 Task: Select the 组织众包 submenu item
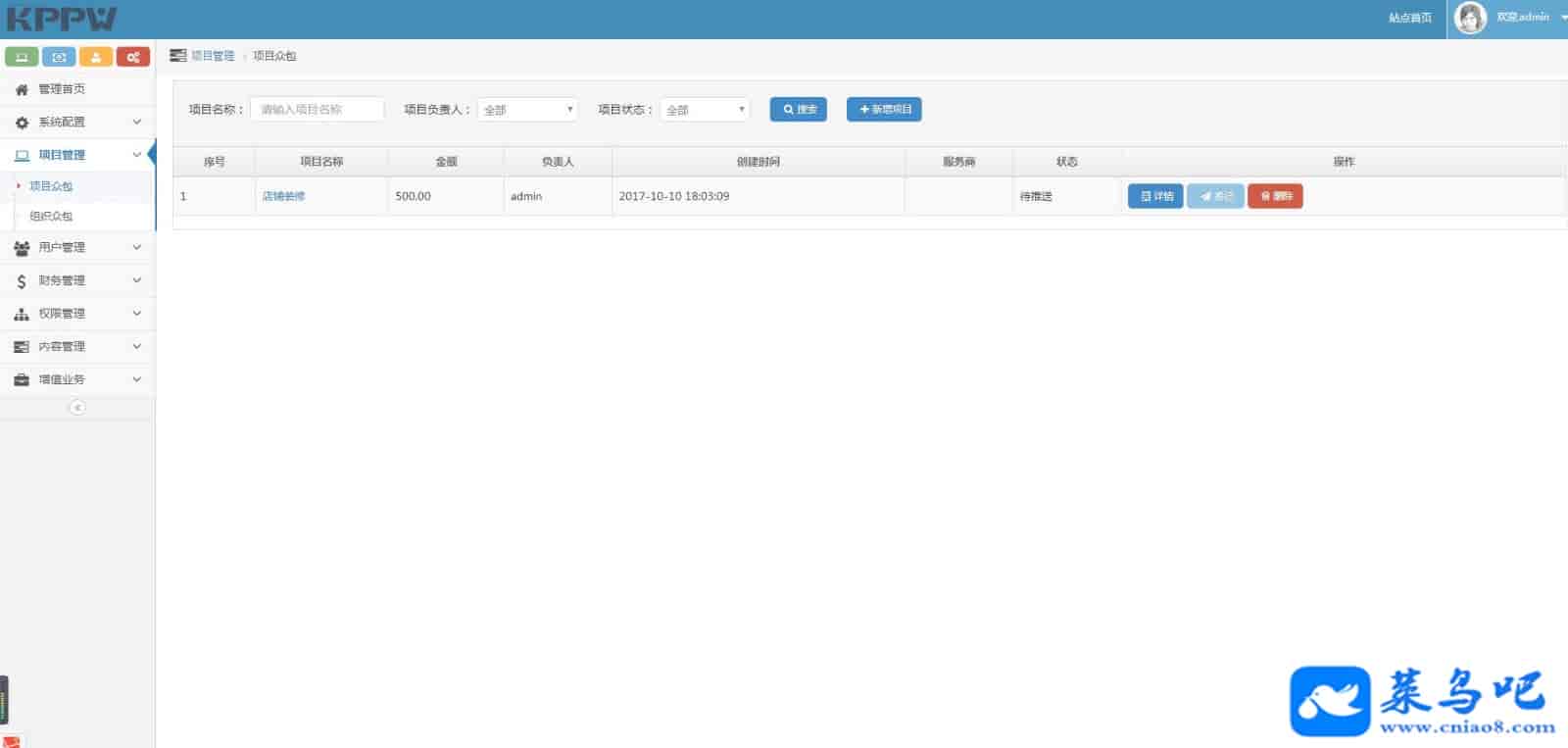coord(51,217)
